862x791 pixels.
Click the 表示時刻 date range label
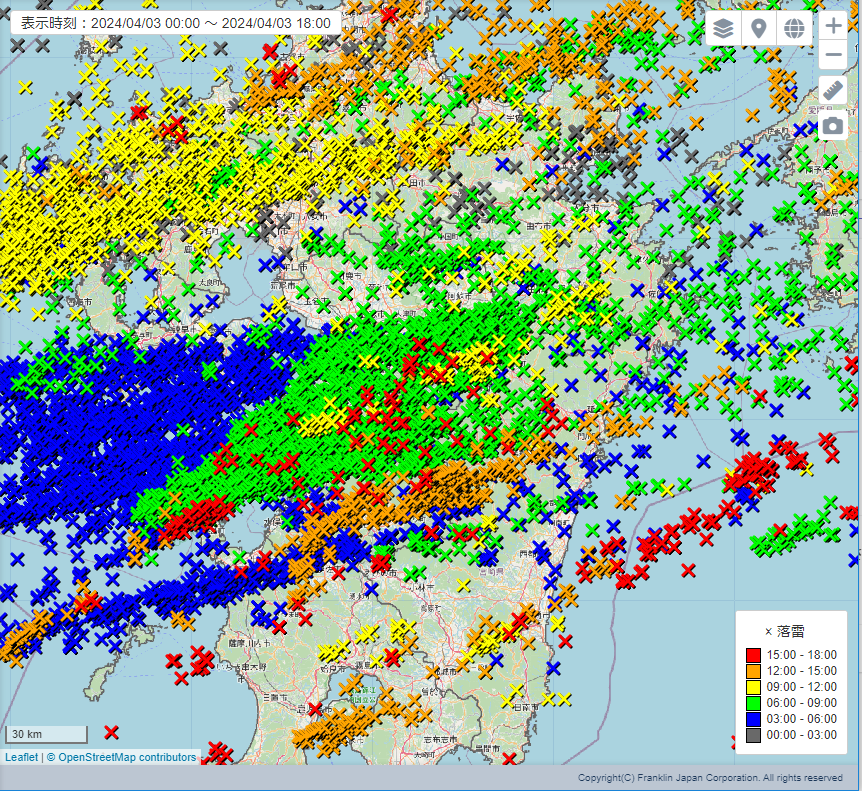(175, 22)
